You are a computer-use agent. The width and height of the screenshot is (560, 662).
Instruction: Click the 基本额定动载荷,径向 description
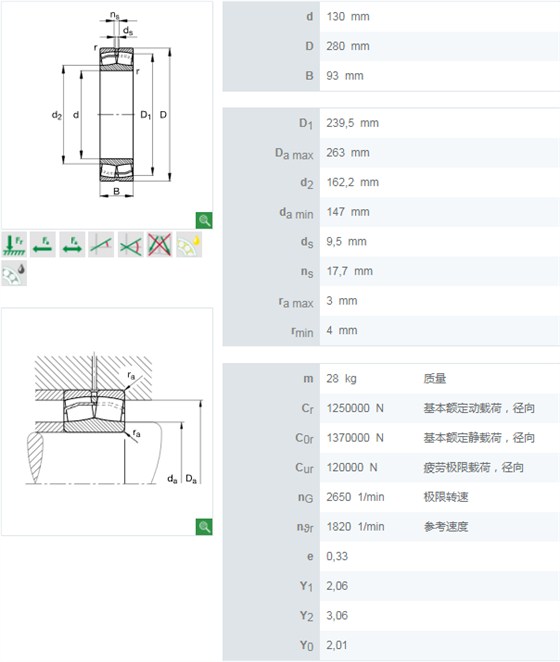tap(479, 408)
